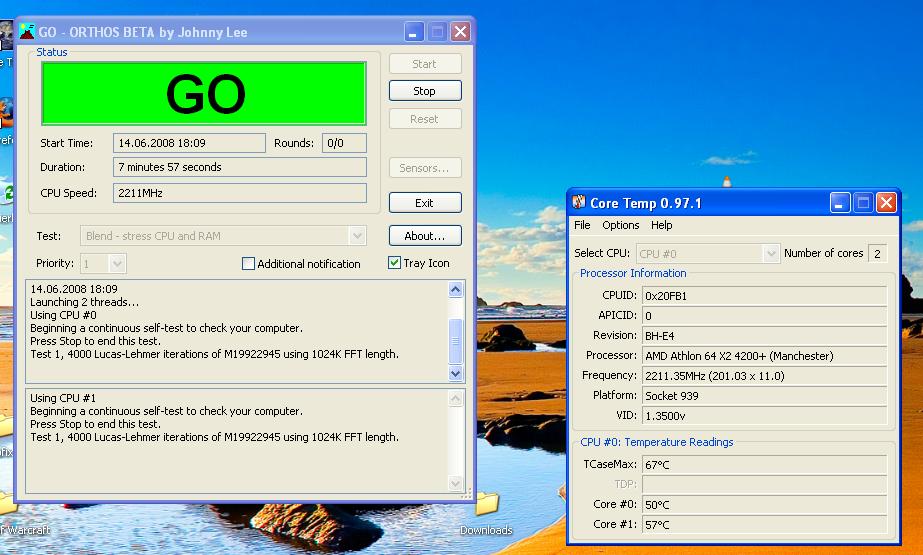Click the Downloads folder icon on desktop
The image size is (923, 555).
pos(487,505)
